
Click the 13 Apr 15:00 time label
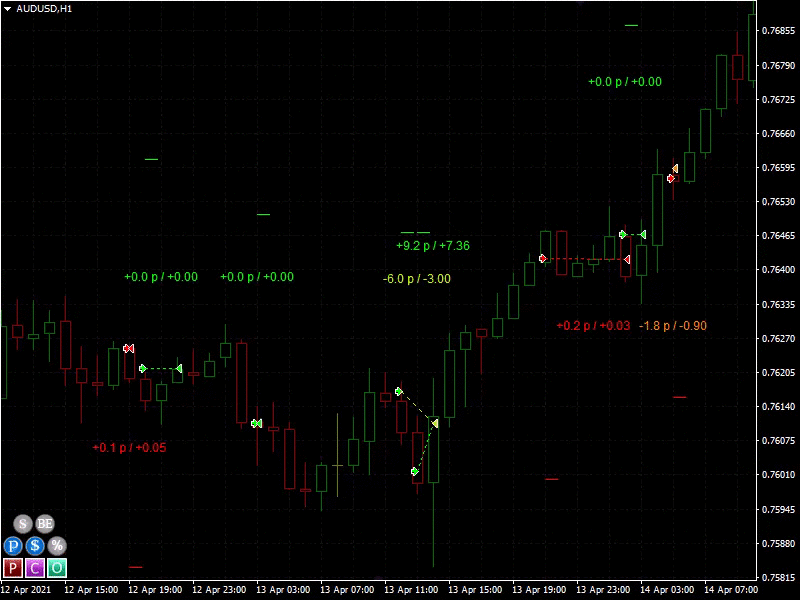pyautogui.click(x=475, y=590)
